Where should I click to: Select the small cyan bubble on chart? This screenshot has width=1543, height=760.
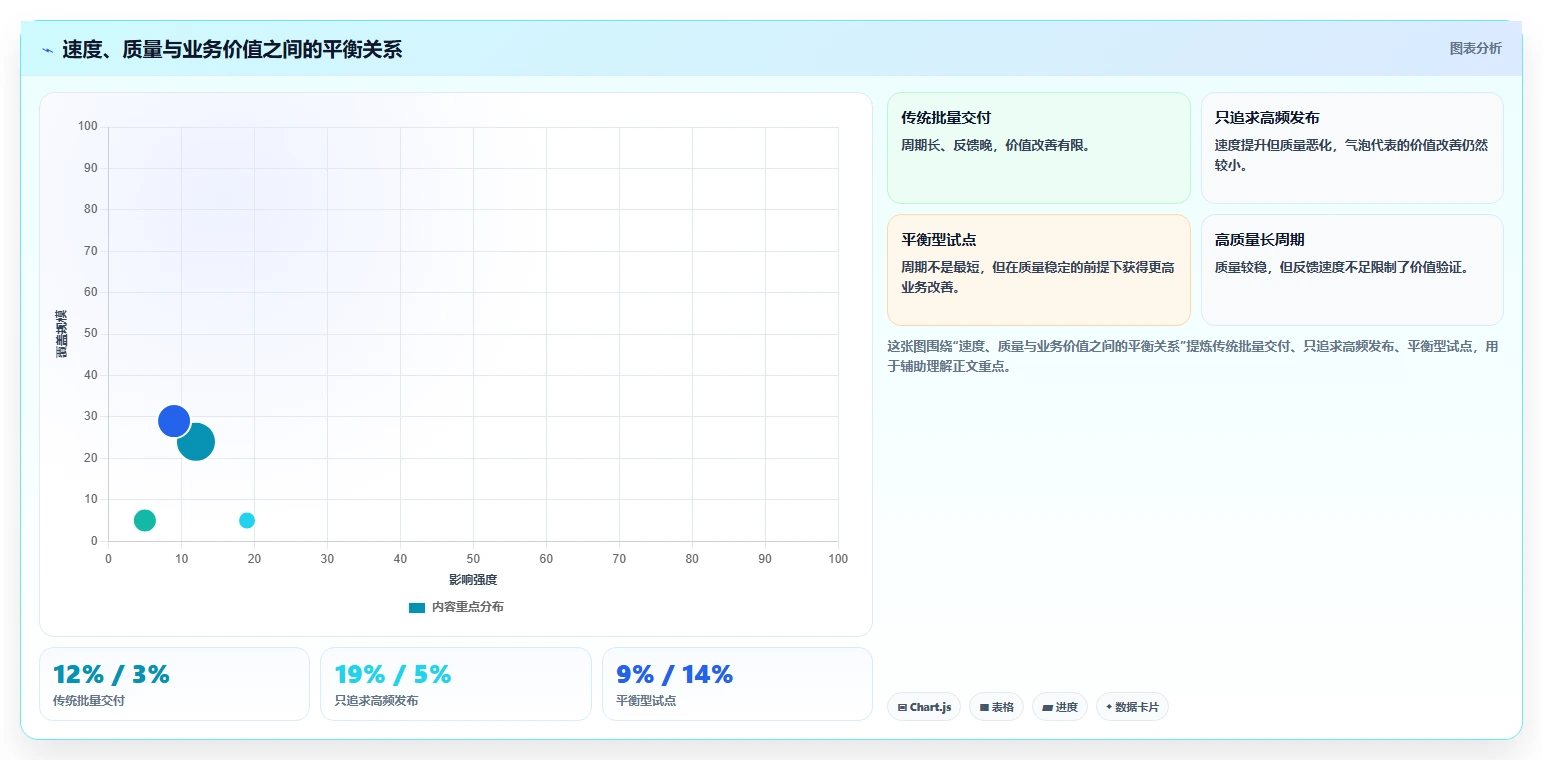coord(247,520)
